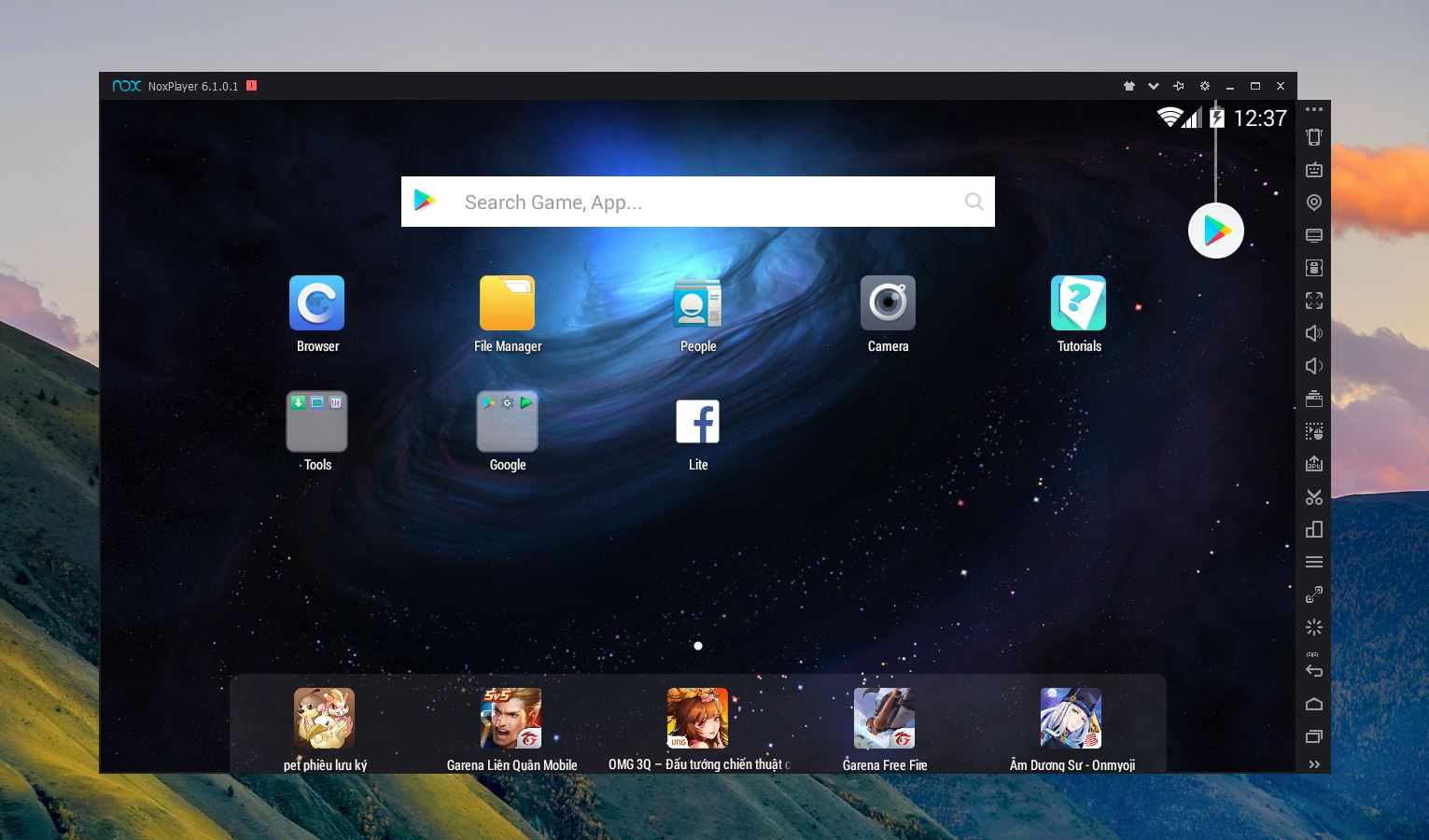Click the shake device icon in sidebar
Image resolution: width=1429 pixels, height=840 pixels.
click(x=1314, y=137)
